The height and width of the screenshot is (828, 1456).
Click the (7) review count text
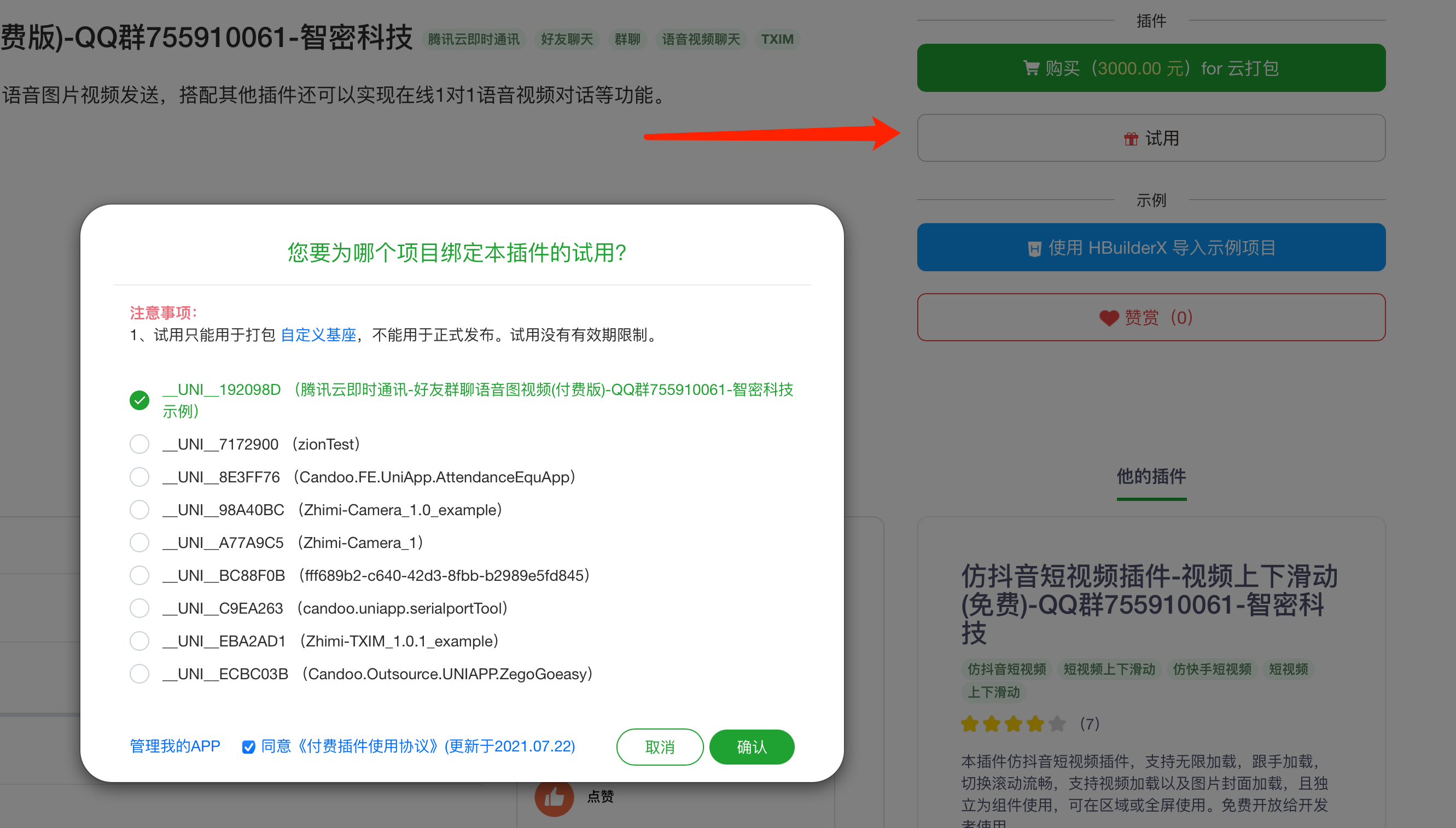[x=1090, y=724]
